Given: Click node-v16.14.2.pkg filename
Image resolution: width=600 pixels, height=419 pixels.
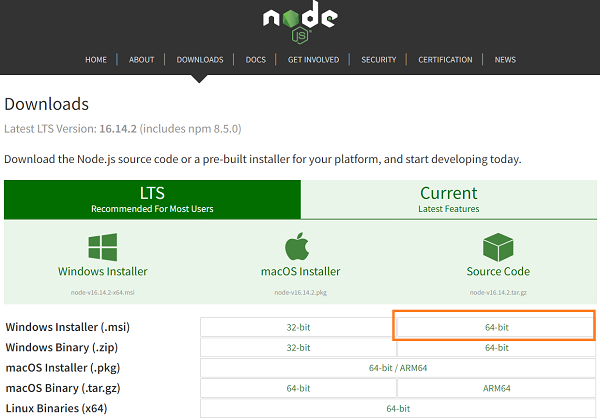Looking at the screenshot, I should pos(300,292).
